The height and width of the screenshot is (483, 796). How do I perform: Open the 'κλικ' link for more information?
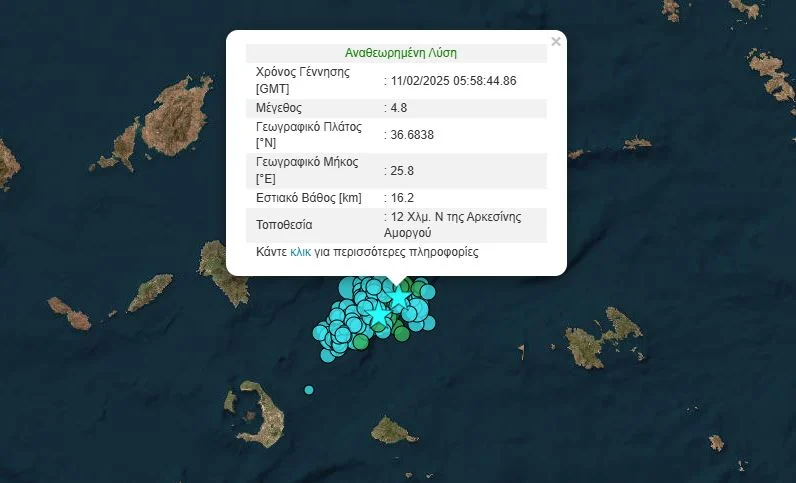click(x=300, y=253)
